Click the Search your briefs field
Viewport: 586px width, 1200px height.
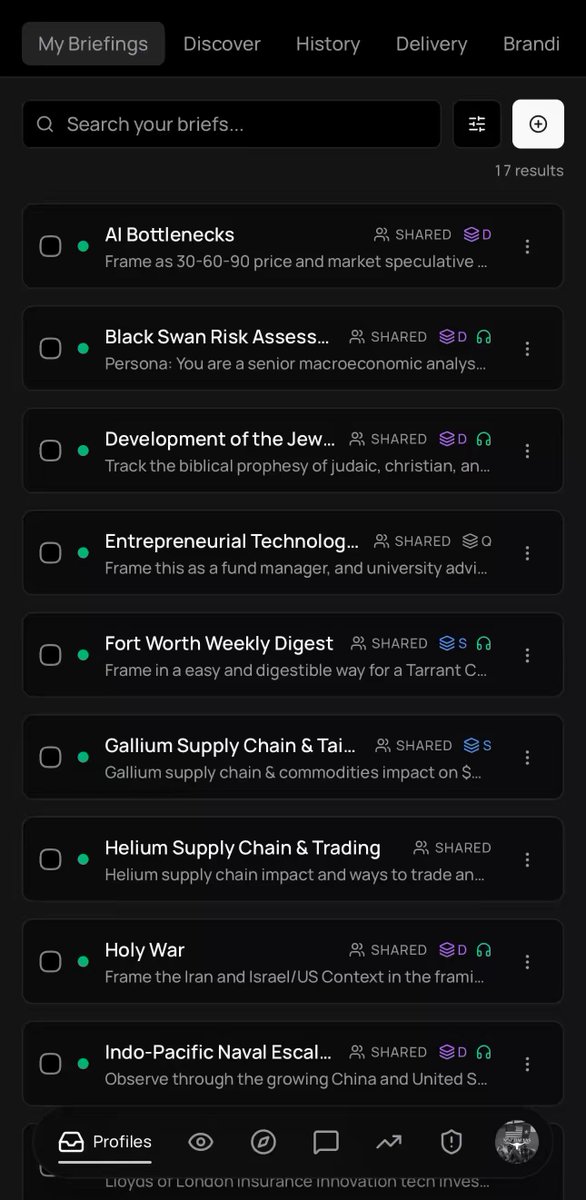click(231, 124)
